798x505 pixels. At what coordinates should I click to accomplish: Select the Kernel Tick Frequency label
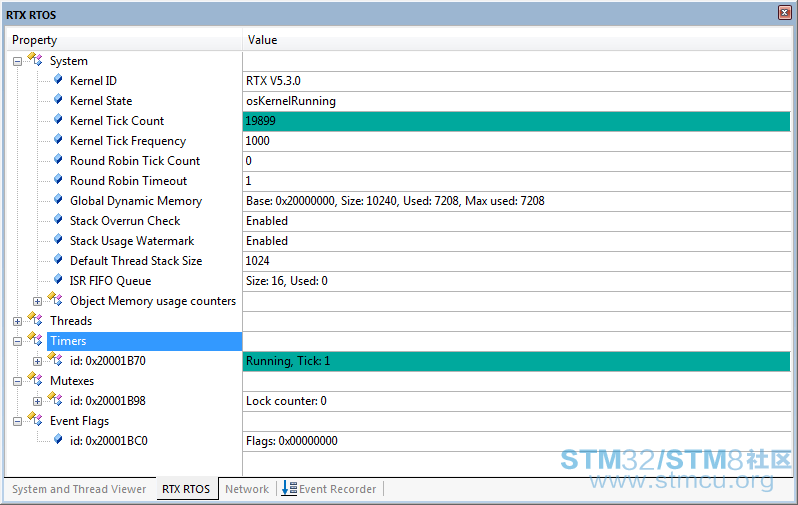128,141
